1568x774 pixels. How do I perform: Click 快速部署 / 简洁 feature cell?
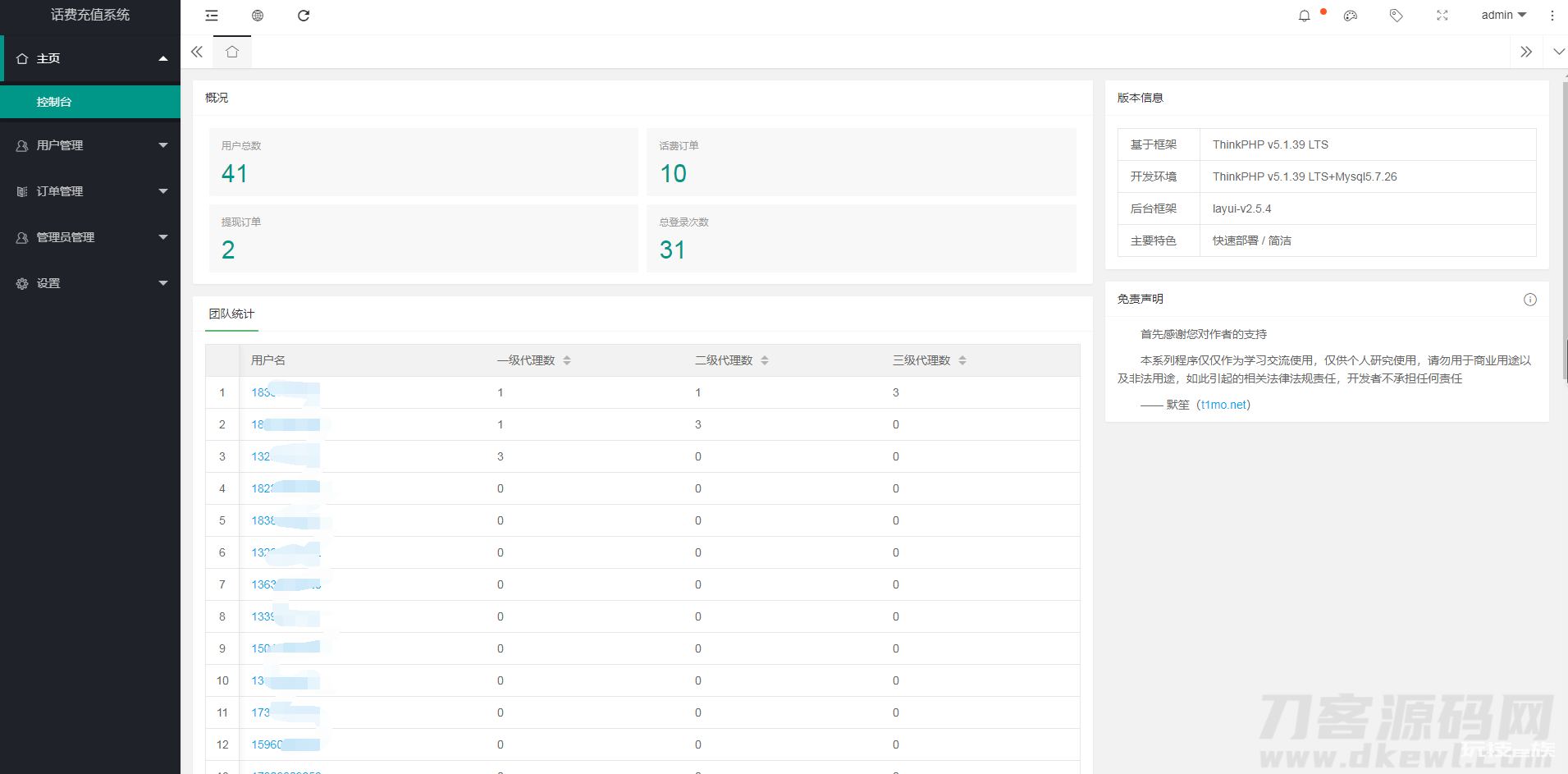point(1368,240)
